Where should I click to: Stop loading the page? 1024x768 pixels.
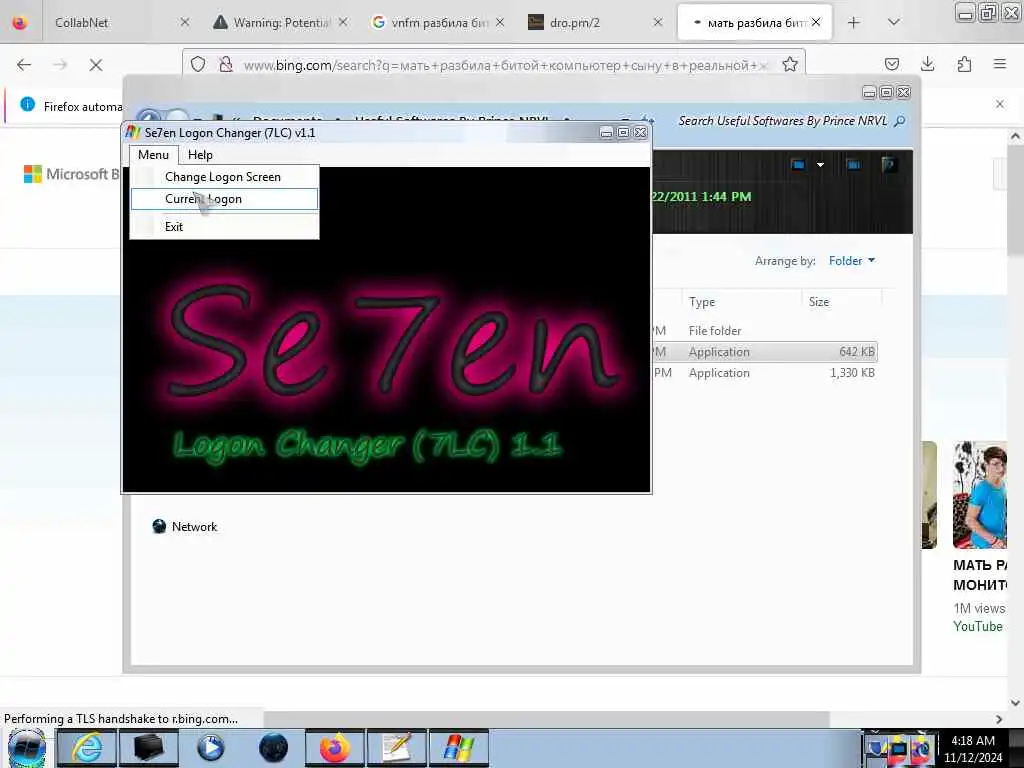(96, 65)
